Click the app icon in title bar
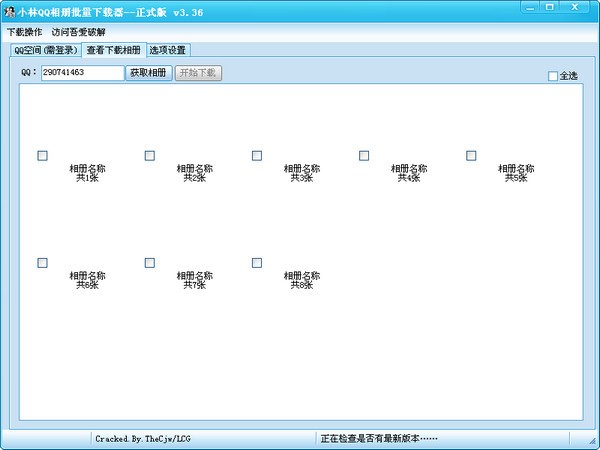 (x=9, y=12)
